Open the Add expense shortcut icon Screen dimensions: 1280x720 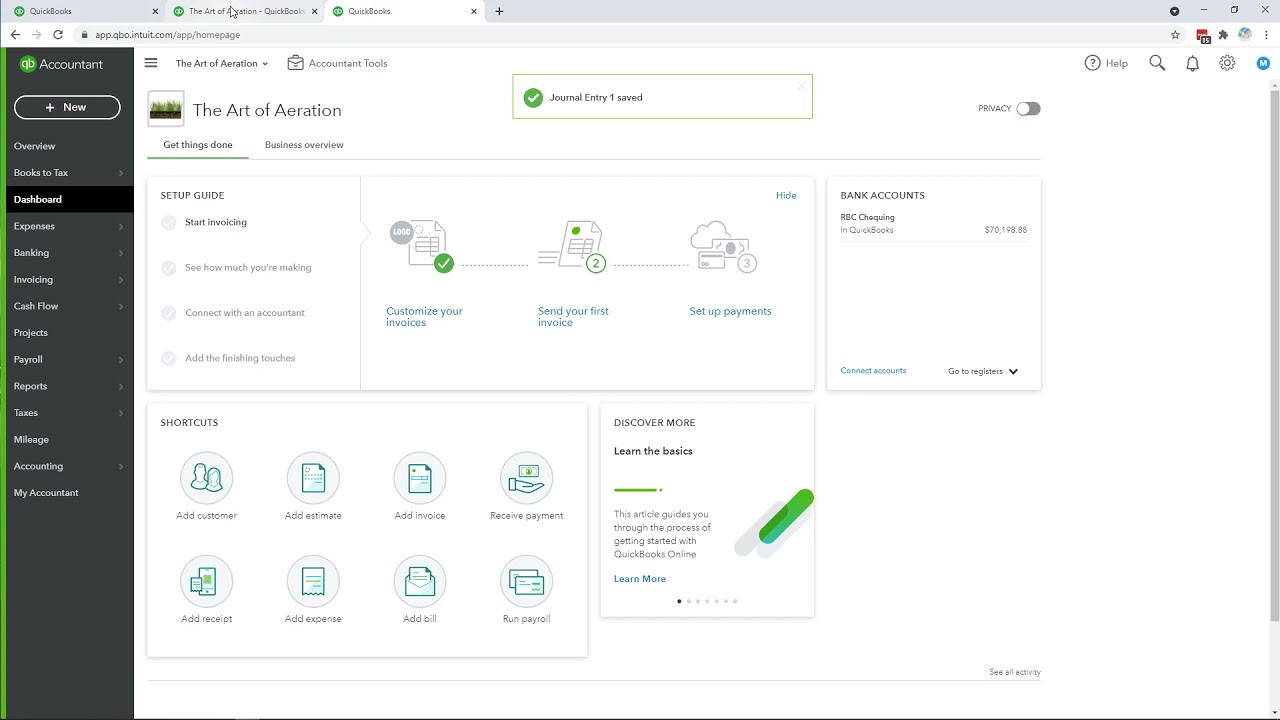coord(313,581)
